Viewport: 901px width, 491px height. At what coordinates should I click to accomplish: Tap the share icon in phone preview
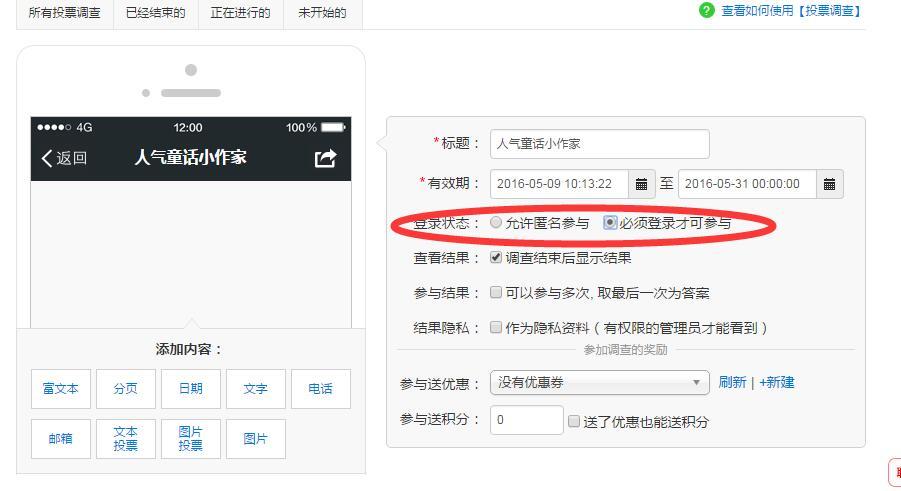[x=325, y=158]
